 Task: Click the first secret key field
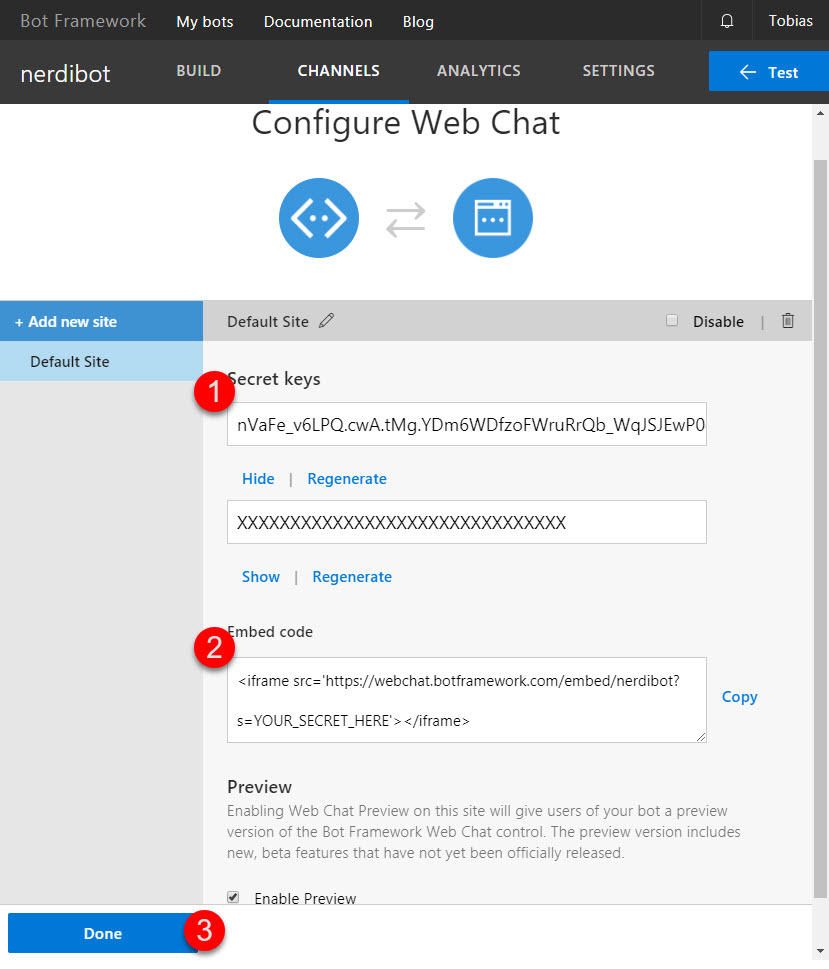[467, 425]
